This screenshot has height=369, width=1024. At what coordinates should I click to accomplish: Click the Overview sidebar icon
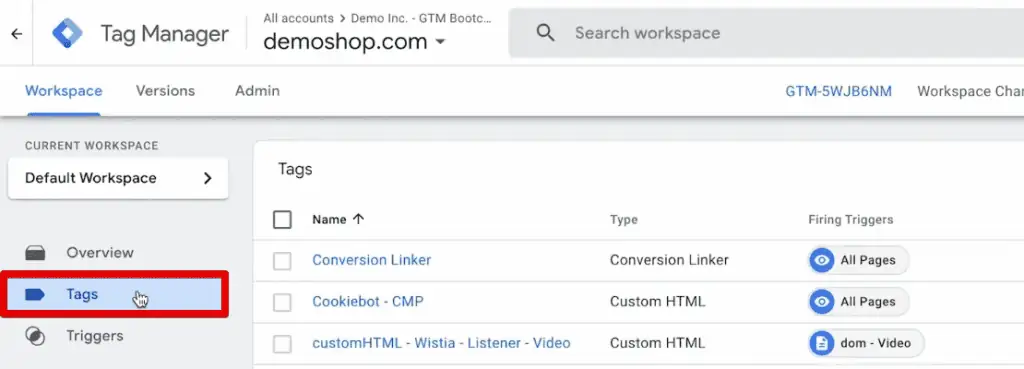[x=35, y=253]
